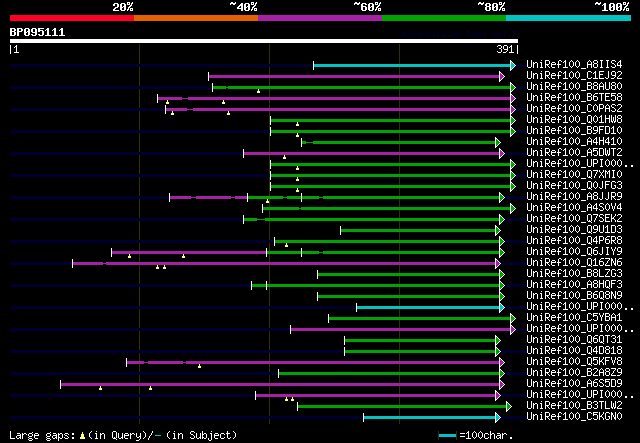The width and height of the screenshot is (640, 443).
Task: Click the green alignment bar of B3TLW2
Action: (x=402, y=407)
